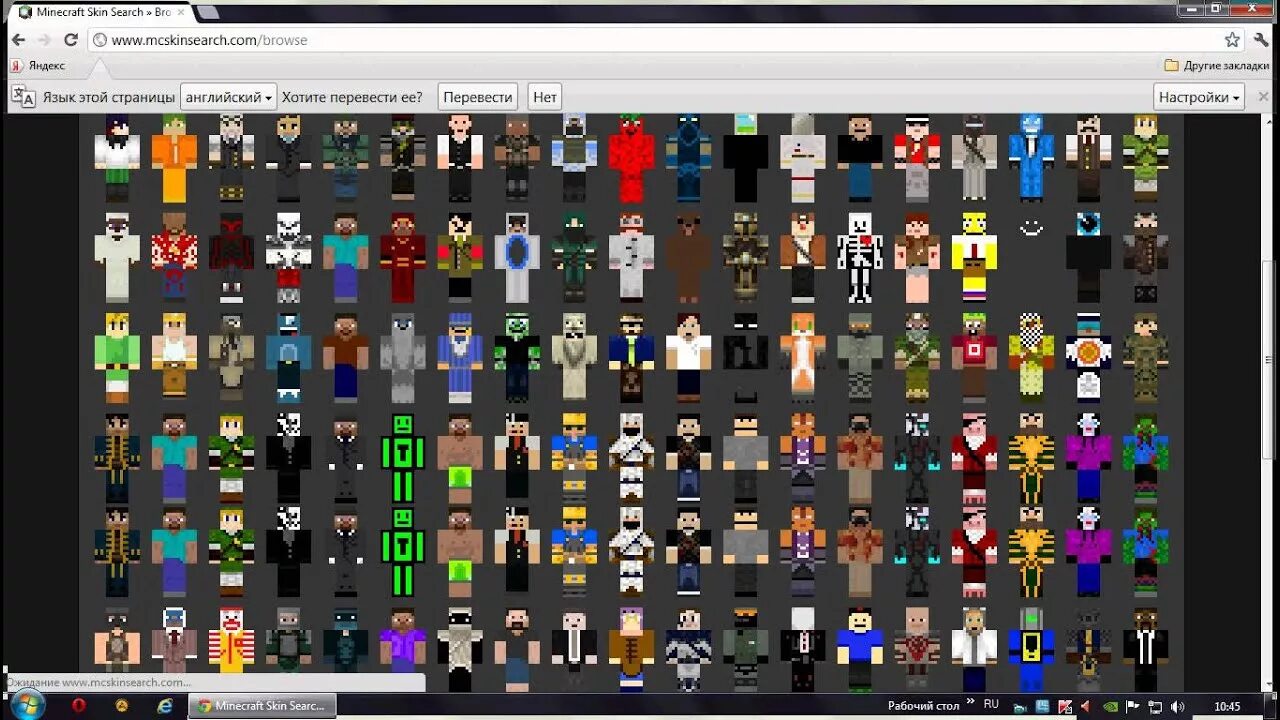Viewport: 1280px width, 720px height.
Task: Open the Windows Start orb
Action: (27, 705)
